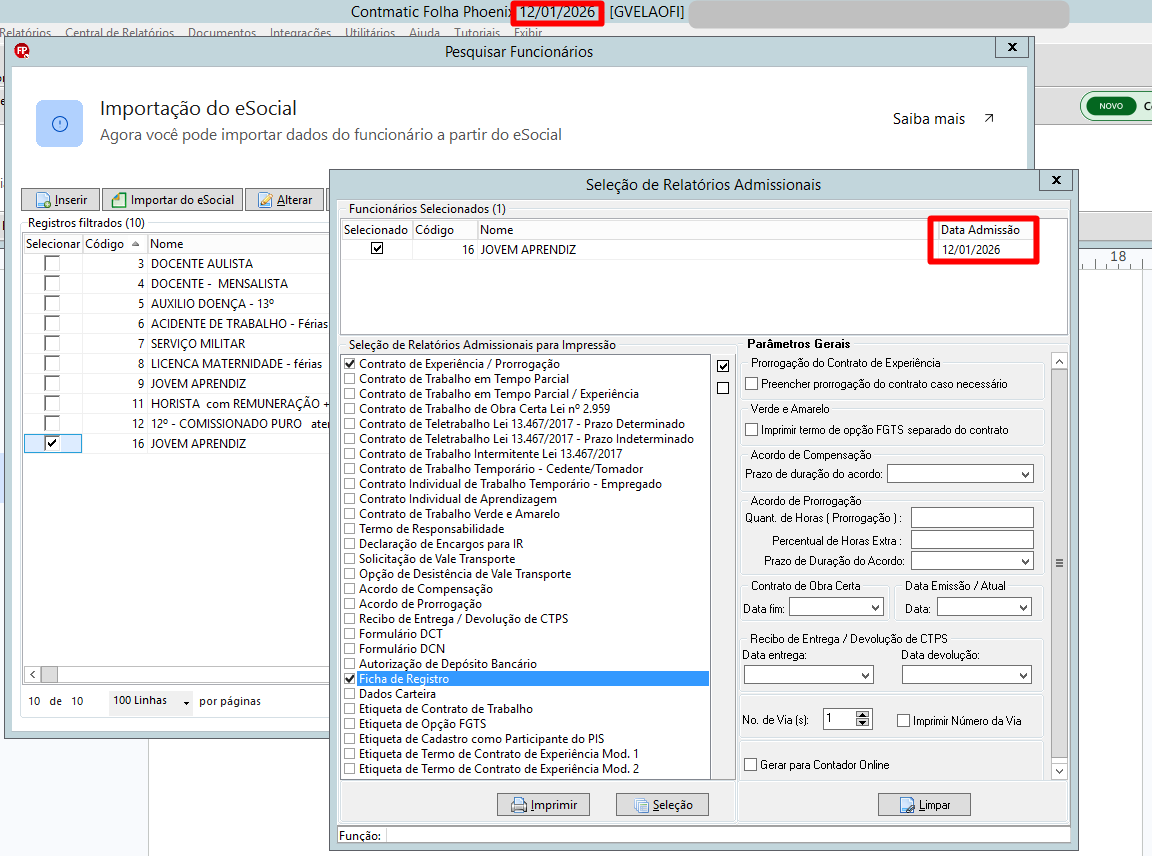This screenshot has height=856, width=1152.
Task: Click the Alterar pencil icon button
Action: 285,200
